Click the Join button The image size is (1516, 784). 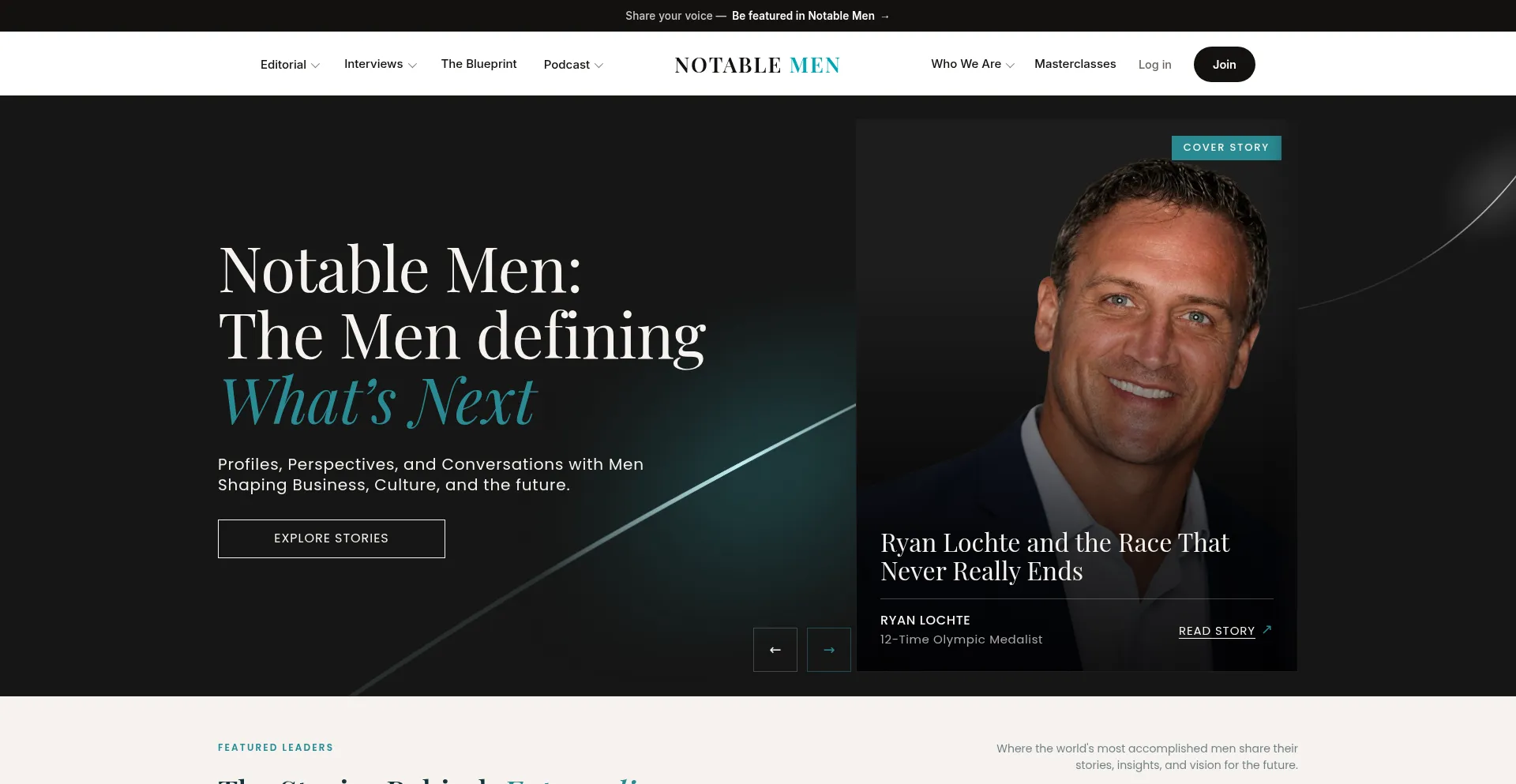click(1224, 64)
